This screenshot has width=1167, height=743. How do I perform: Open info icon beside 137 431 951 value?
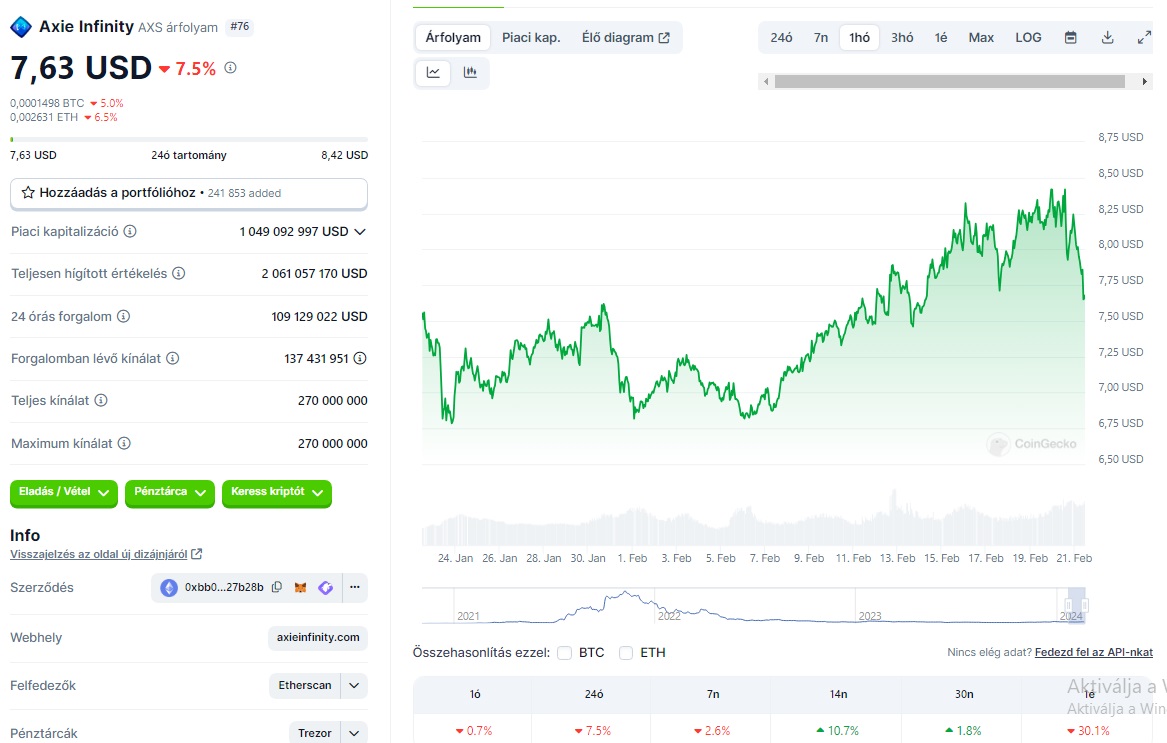359,358
